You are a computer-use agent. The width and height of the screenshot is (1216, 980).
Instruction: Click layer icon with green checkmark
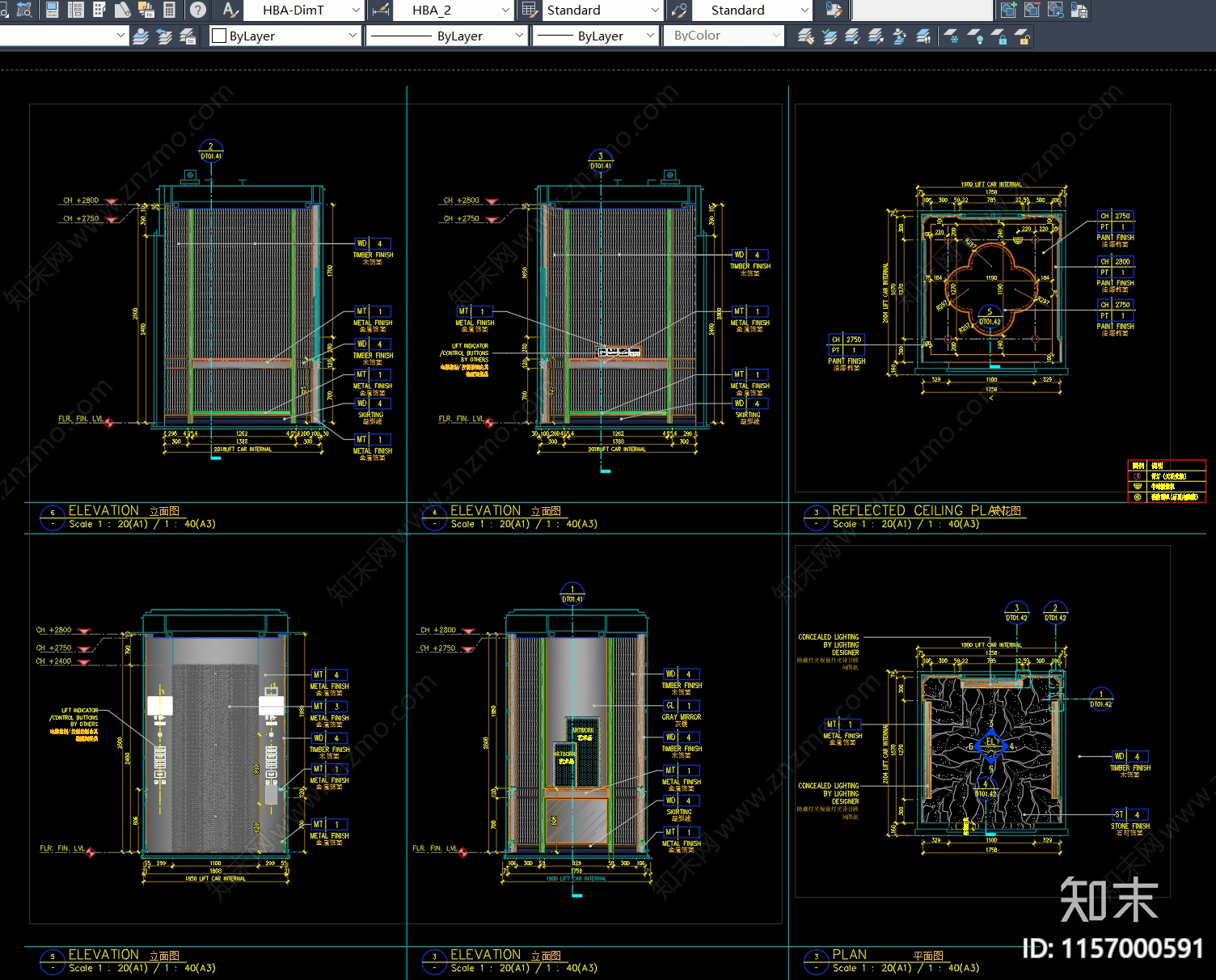click(829, 36)
